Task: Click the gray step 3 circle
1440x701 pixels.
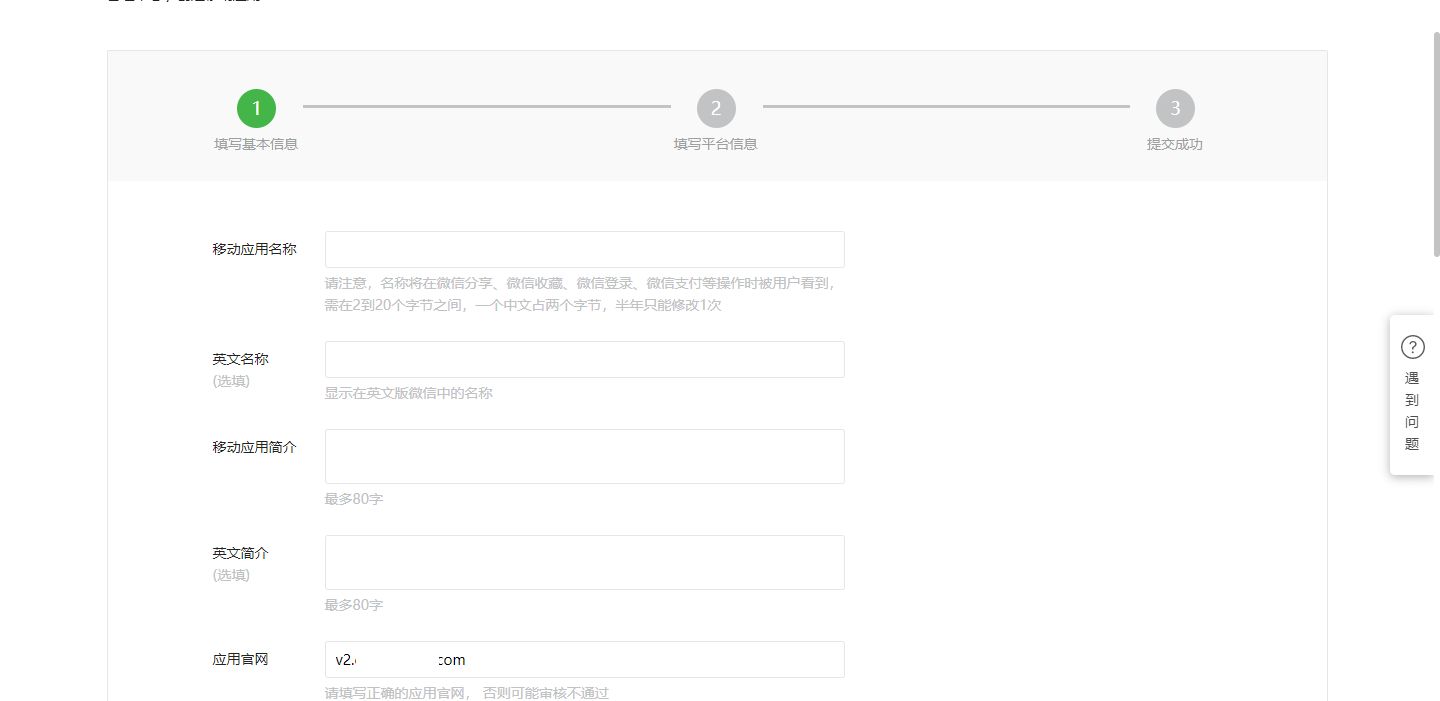Action: point(1175,108)
